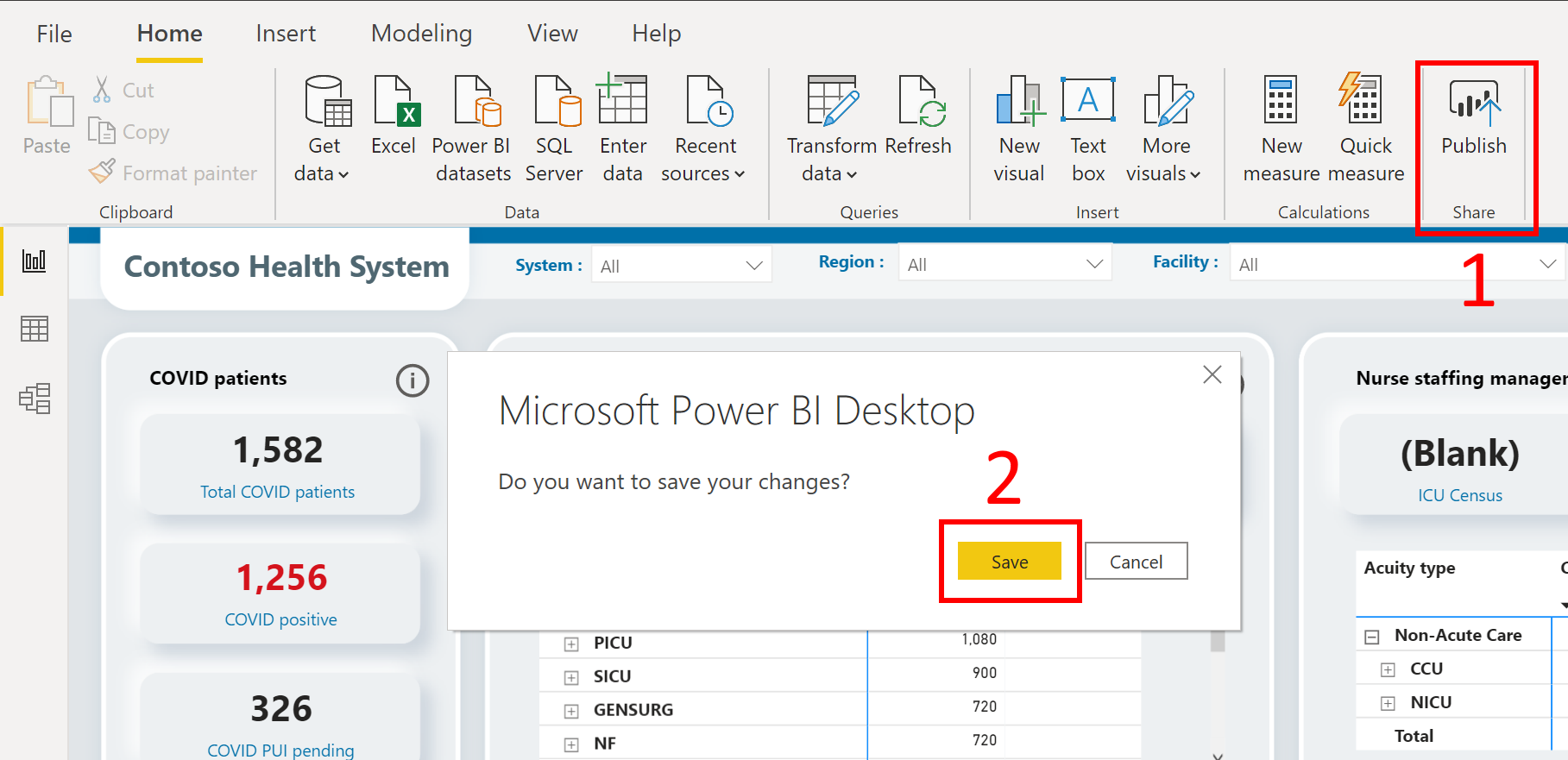This screenshot has width=1568, height=760.
Task: Click the COVID patients info icon
Action: pyautogui.click(x=412, y=380)
